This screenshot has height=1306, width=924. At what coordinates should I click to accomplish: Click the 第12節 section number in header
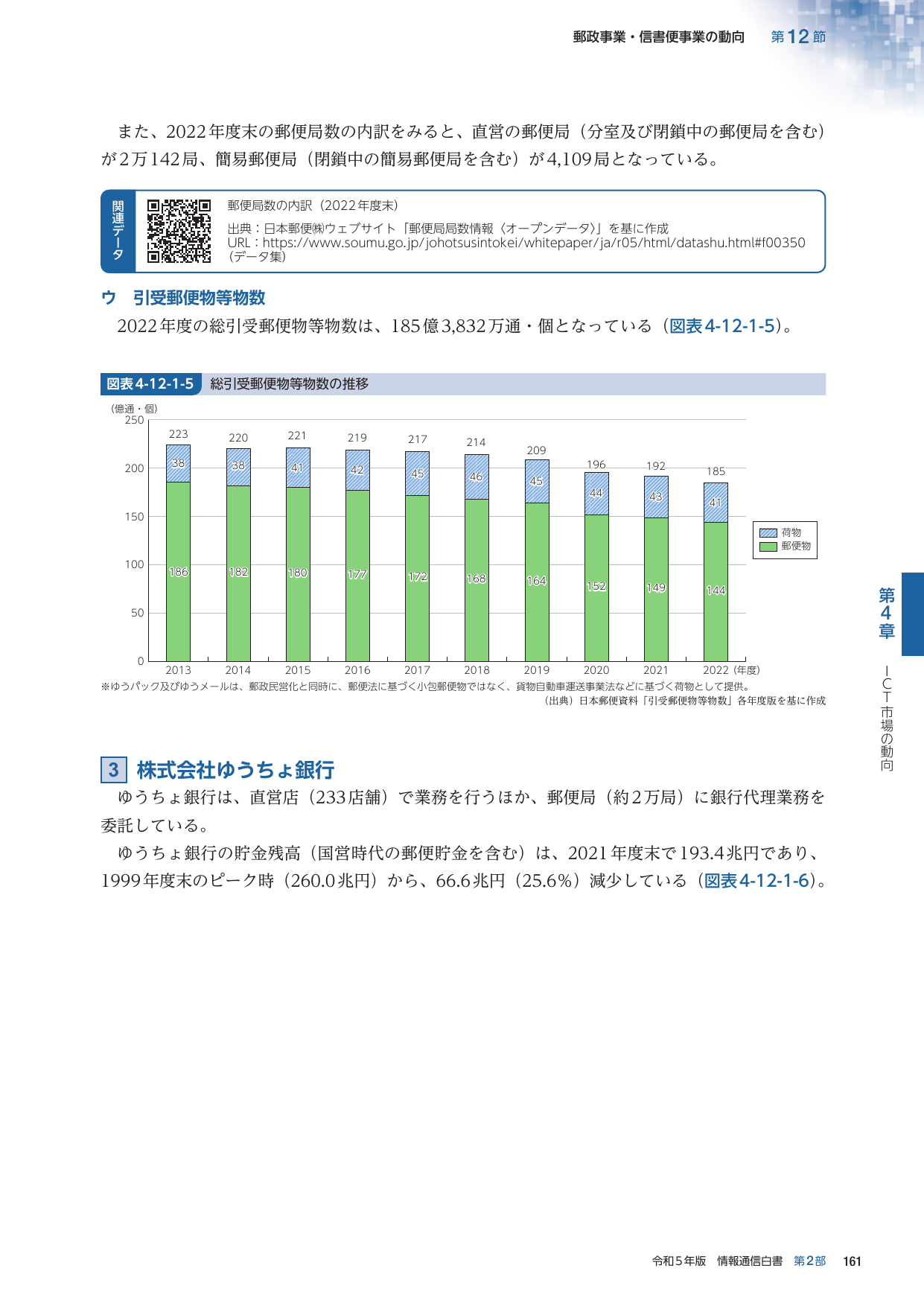click(798, 36)
